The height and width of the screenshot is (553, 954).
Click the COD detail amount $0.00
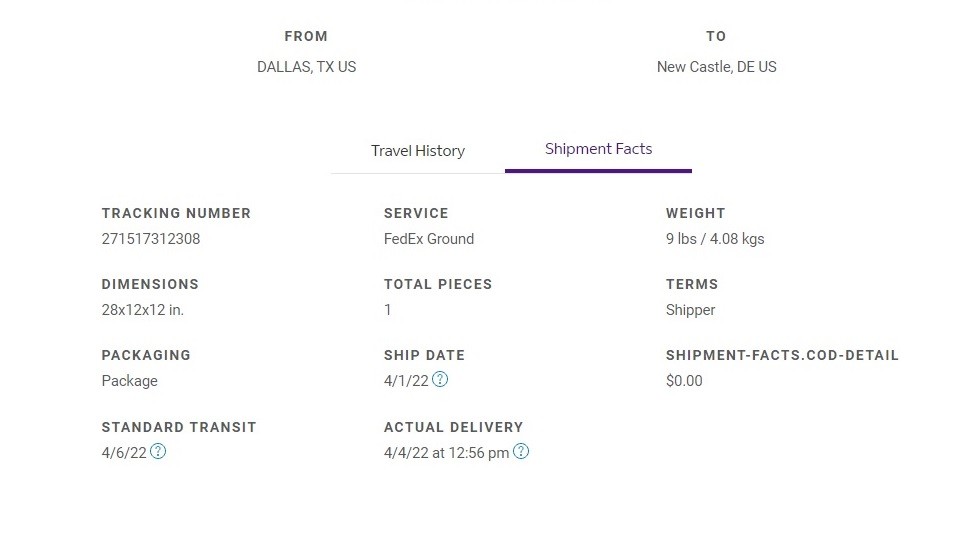pyautogui.click(x=684, y=381)
